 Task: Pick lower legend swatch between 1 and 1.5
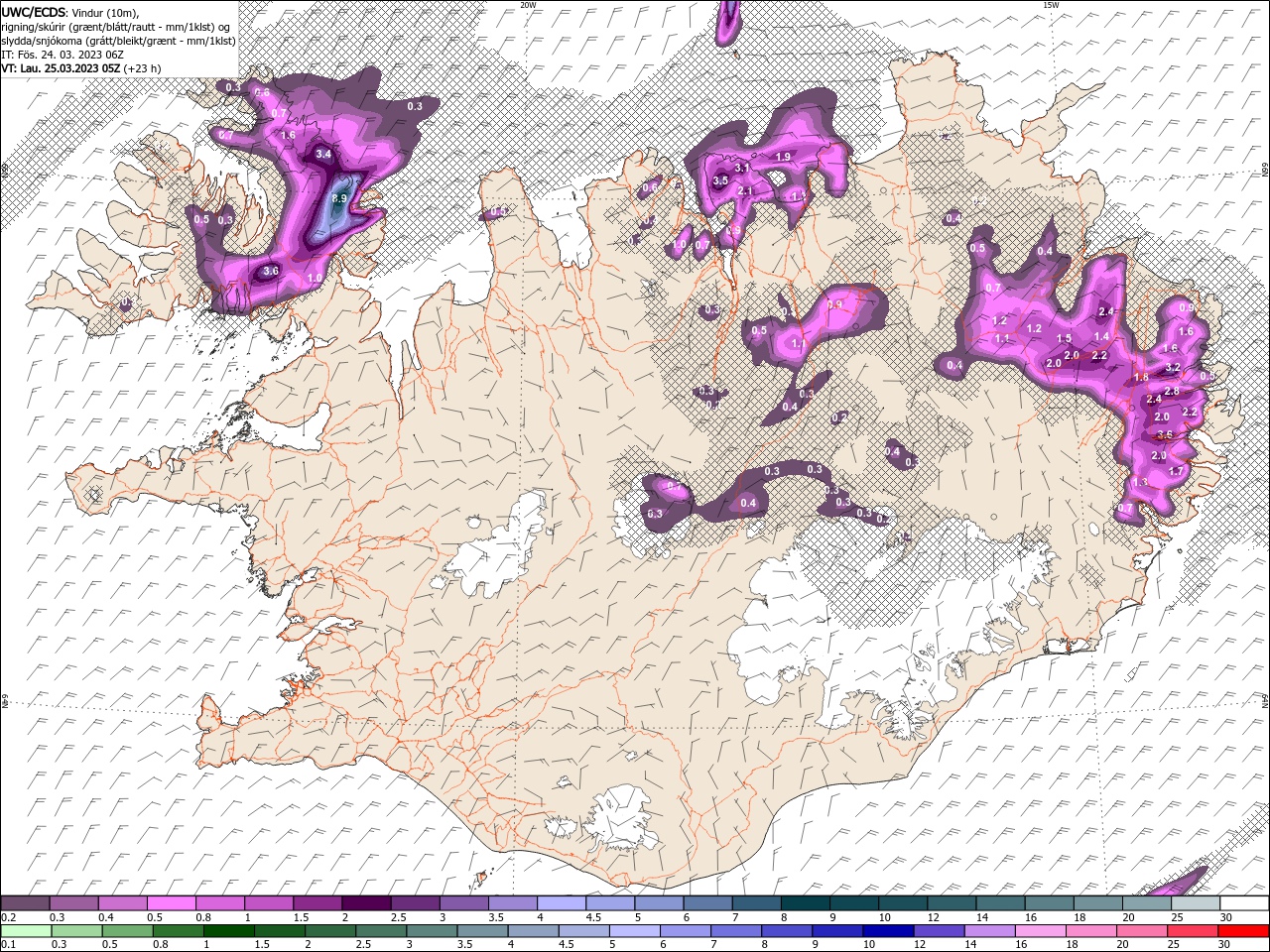click(x=228, y=930)
